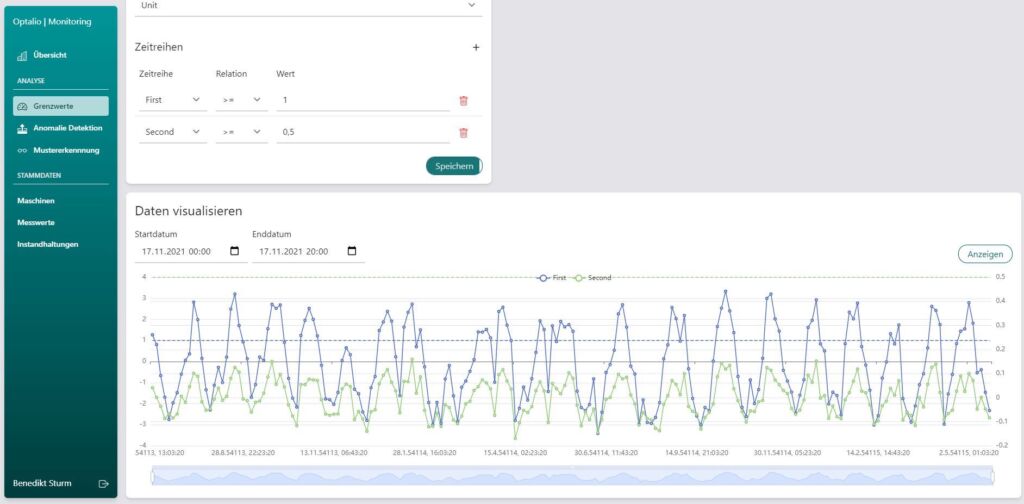1024x504 pixels.
Task: Click the logout icon beside Benedikt Sturm
Action: [103, 483]
